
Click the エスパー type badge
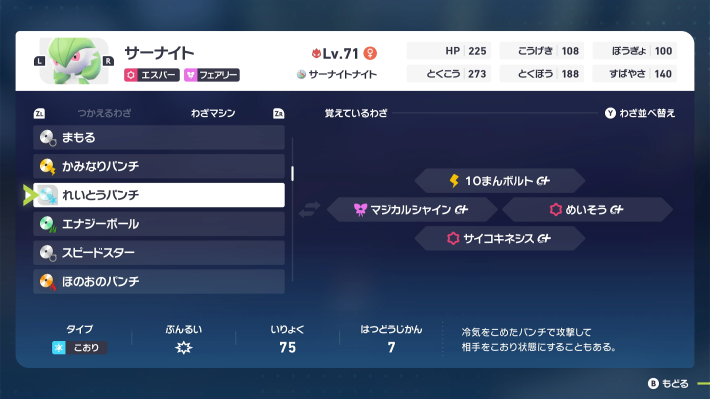[x=152, y=75]
